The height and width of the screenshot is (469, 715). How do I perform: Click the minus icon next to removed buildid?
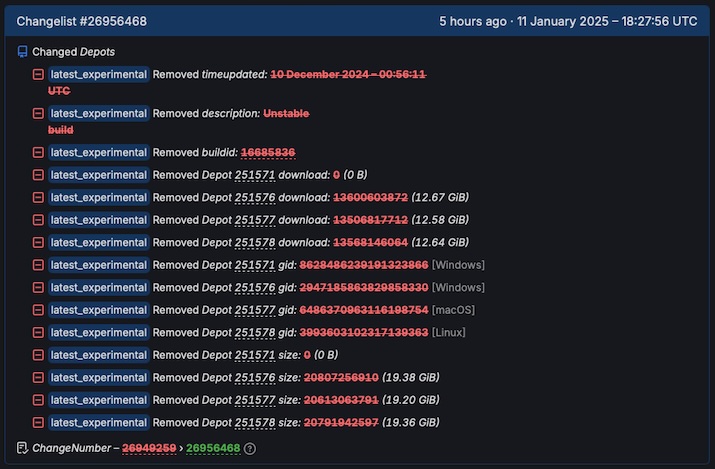tap(38, 153)
